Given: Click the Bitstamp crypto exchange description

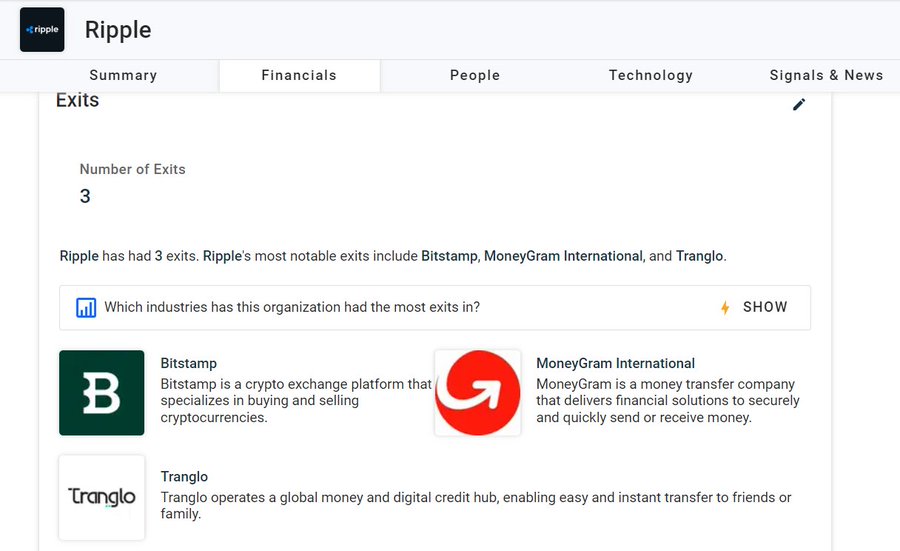Looking at the screenshot, I should (296, 401).
